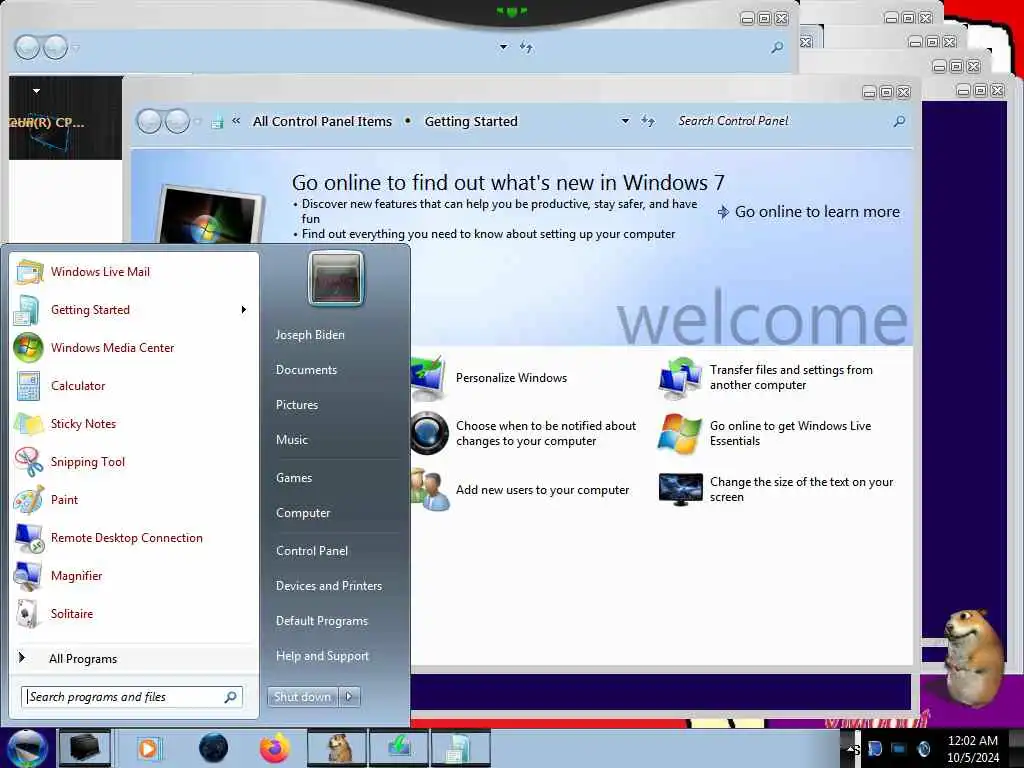Open Computer from Start menu
1024x768 pixels.
point(303,513)
